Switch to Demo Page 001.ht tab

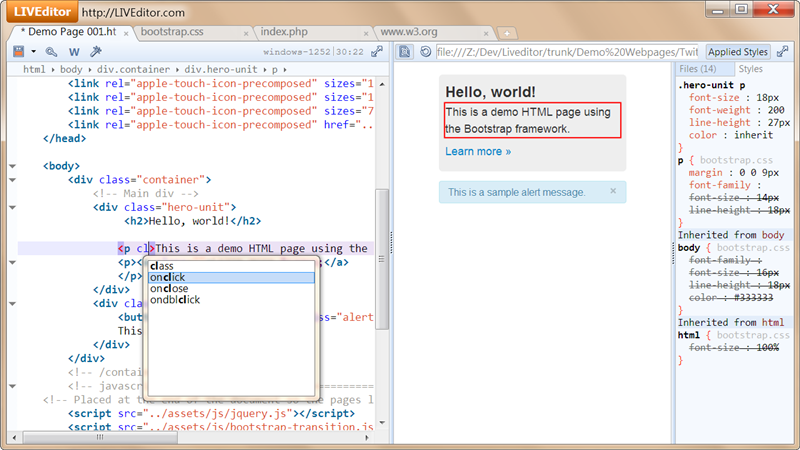pos(68,32)
